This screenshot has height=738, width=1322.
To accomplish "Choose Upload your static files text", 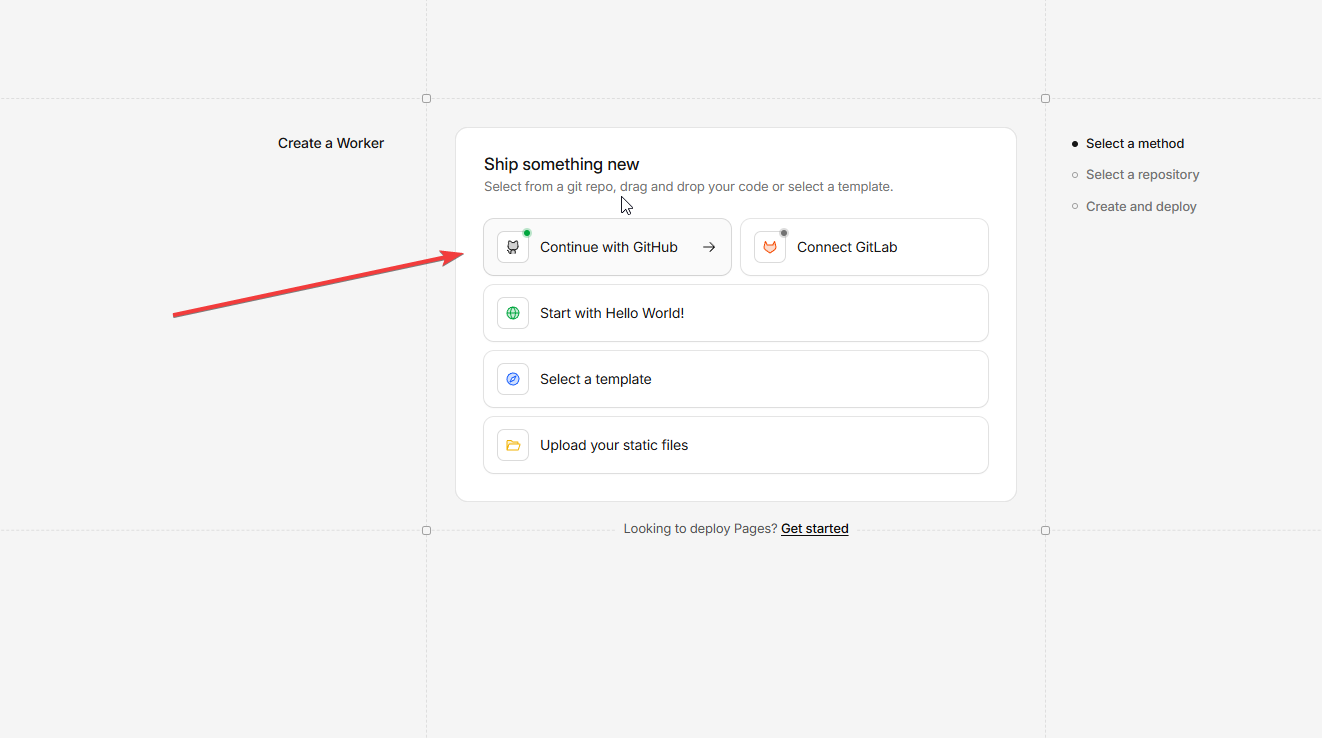I will 614,445.
